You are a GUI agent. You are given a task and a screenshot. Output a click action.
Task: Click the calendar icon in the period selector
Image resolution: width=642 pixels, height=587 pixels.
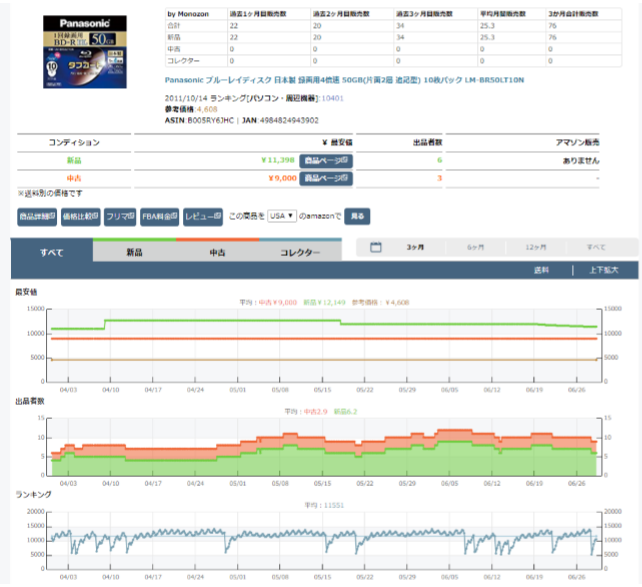pos(375,247)
